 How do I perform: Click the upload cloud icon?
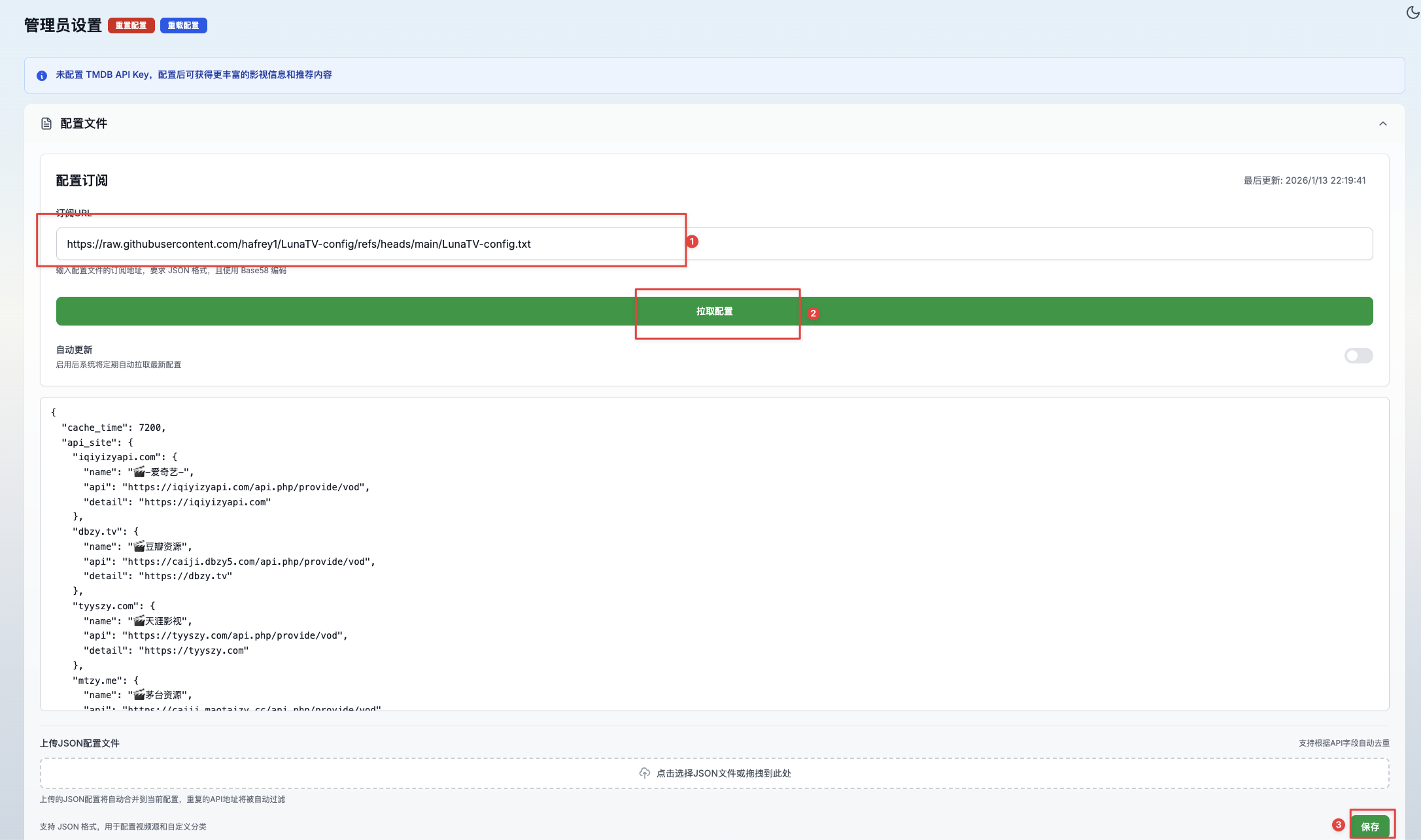pos(645,773)
